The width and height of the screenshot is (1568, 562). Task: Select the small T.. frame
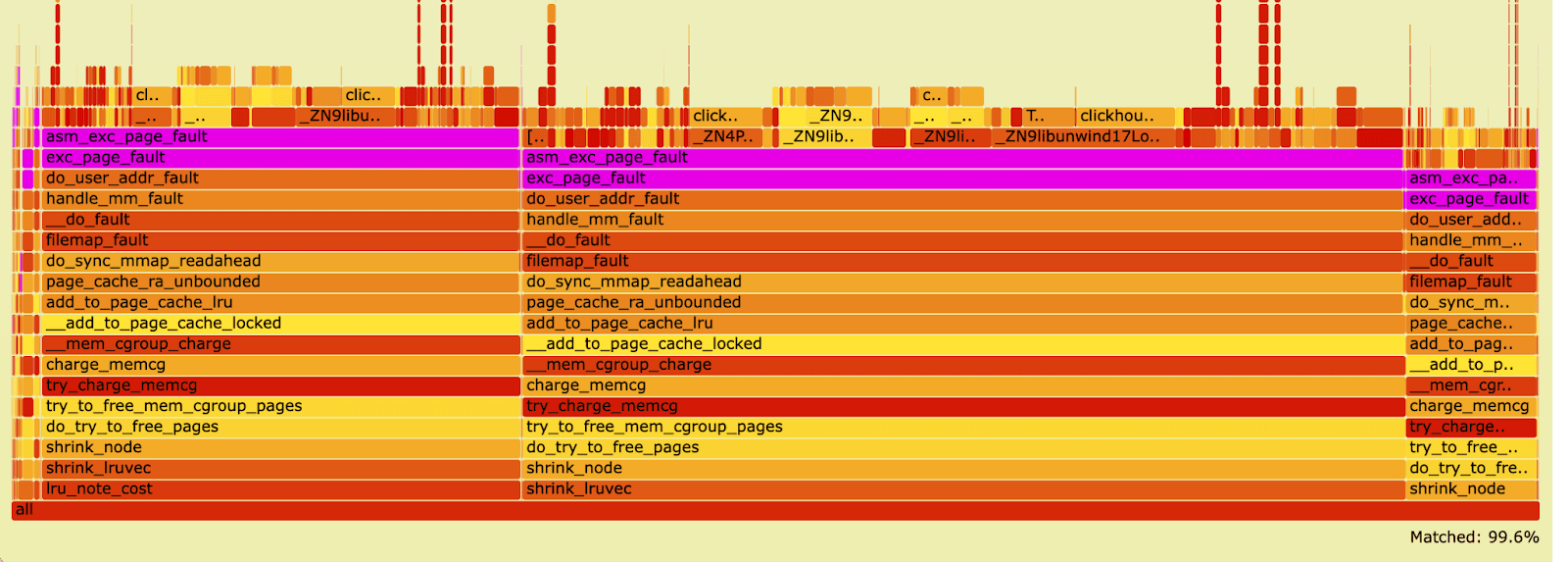[1035, 117]
